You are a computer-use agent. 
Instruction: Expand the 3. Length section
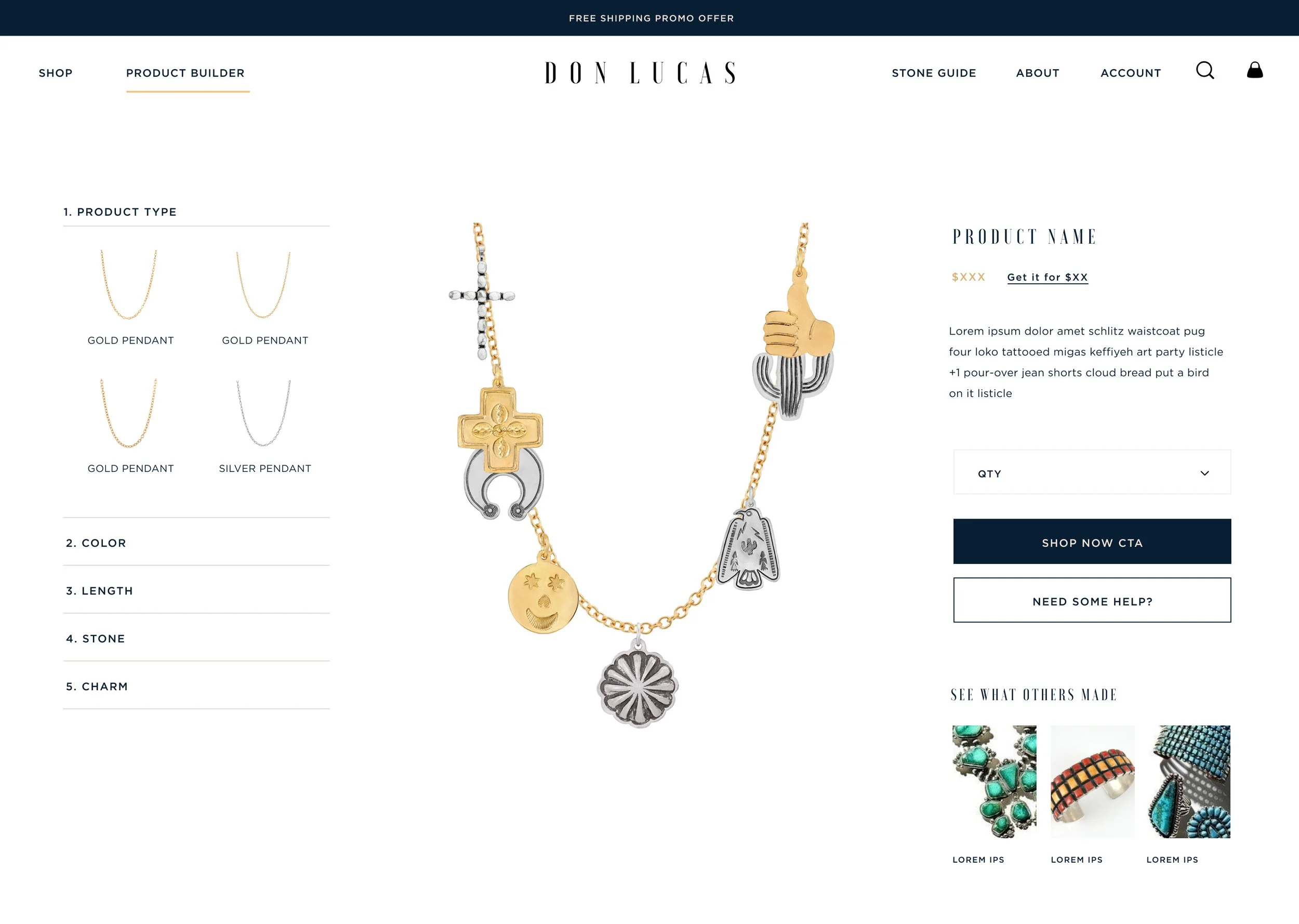pyautogui.click(x=196, y=590)
